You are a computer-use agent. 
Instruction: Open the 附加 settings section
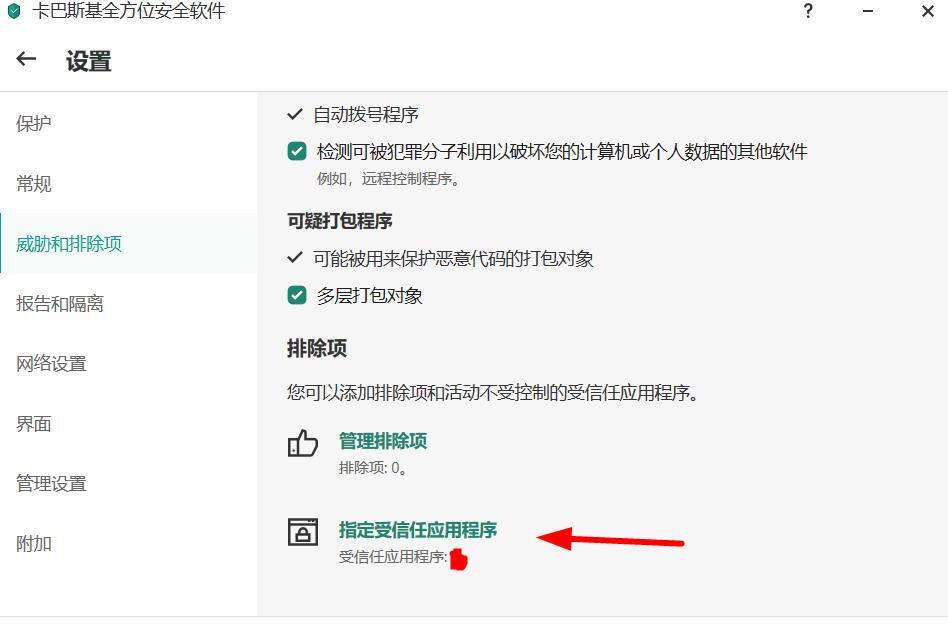click(34, 544)
